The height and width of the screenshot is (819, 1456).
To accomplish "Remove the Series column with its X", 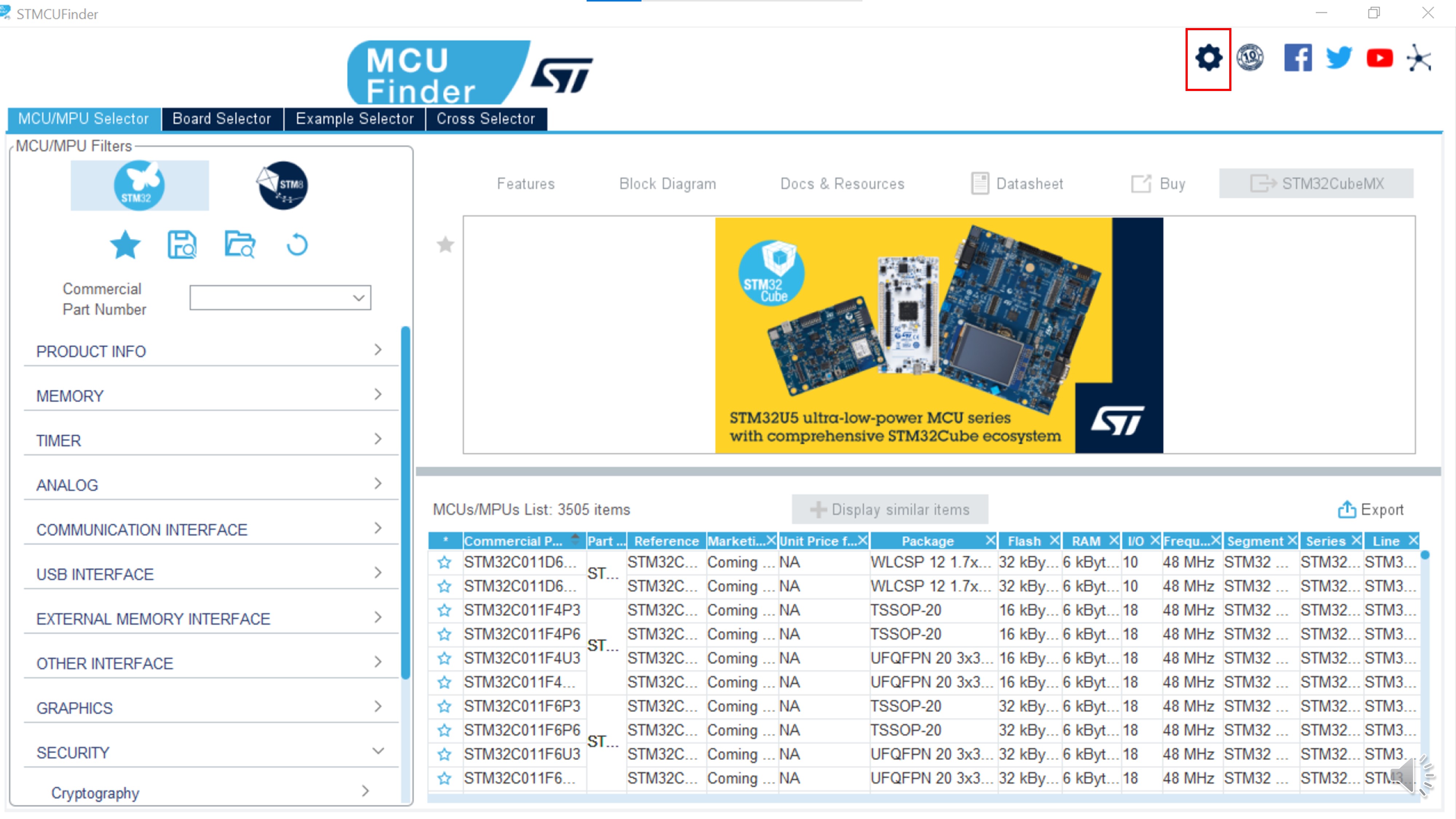I will 1356,540.
